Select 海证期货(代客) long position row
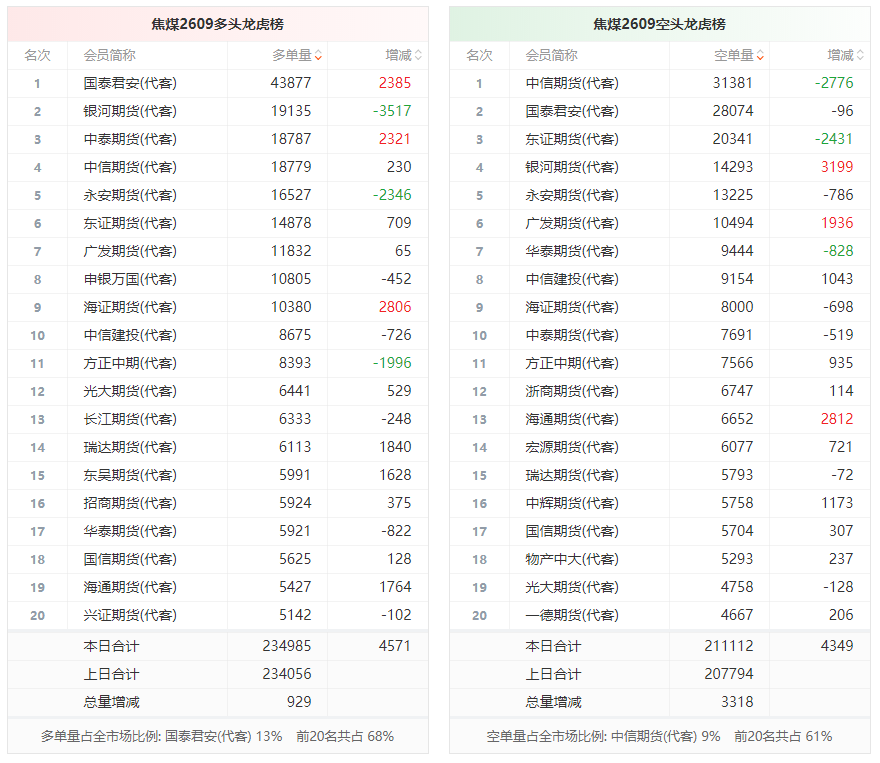This screenshot has width=880, height=763. point(218,307)
